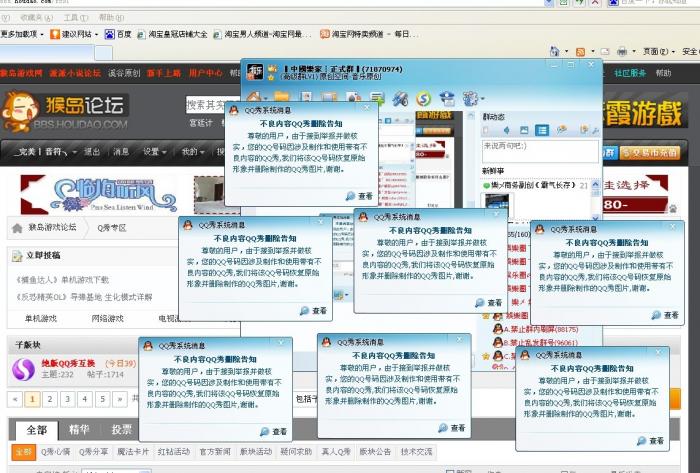Click the blue gear icon in QQ group toolbar
Viewport: 700px width, 473px height.
(470, 99)
